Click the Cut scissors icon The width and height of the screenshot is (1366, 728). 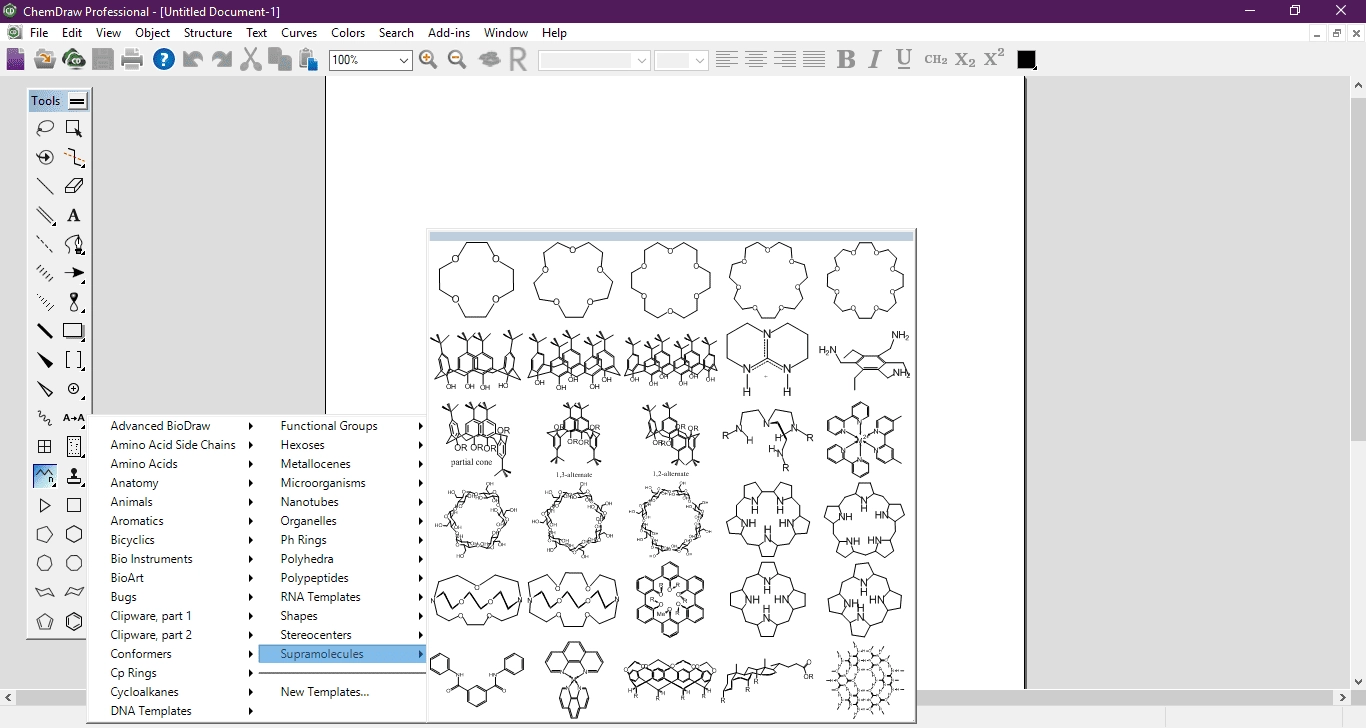point(251,60)
